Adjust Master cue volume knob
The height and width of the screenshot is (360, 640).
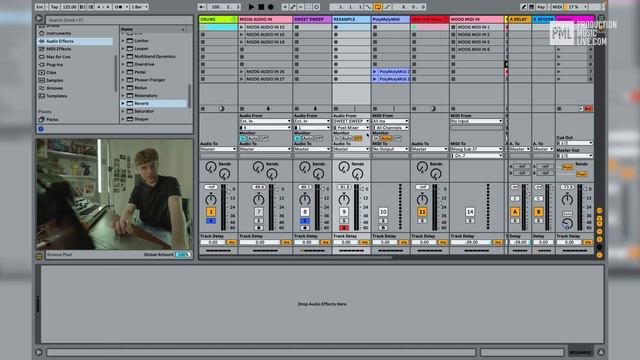click(567, 223)
